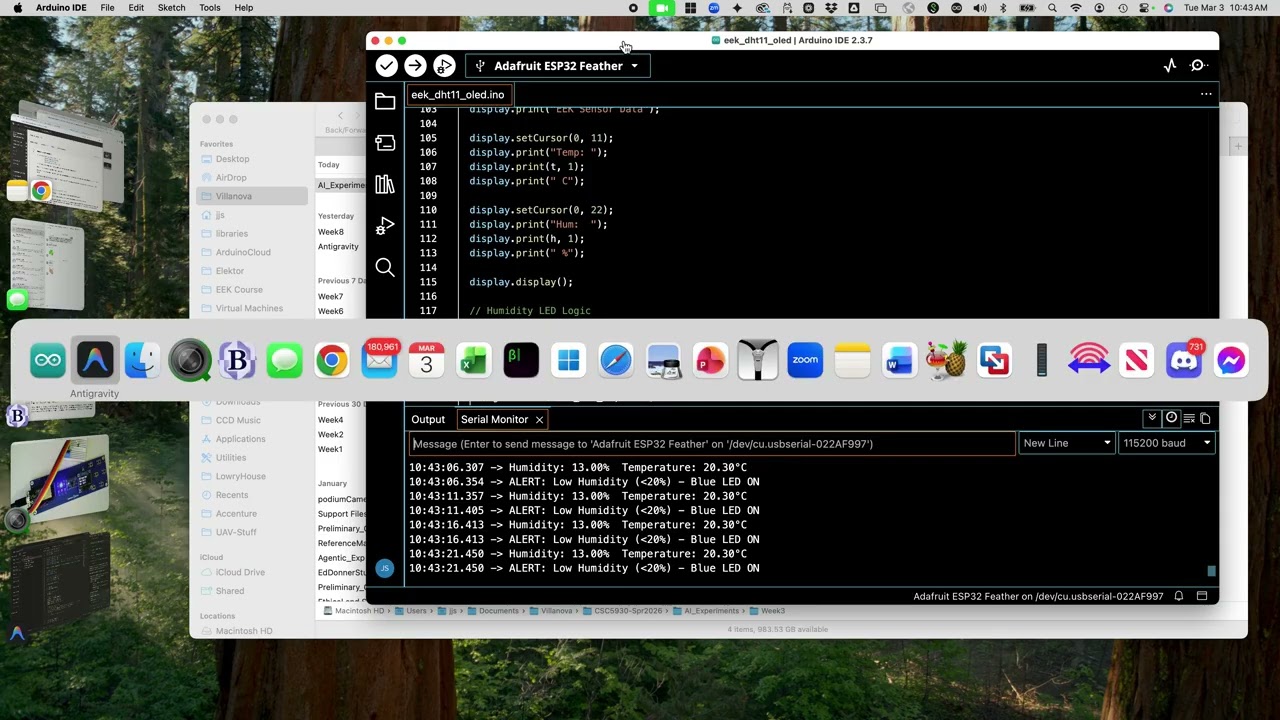Open the Apple menu
This screenshot has height=720, width=1280.
(x=17, y=8)
